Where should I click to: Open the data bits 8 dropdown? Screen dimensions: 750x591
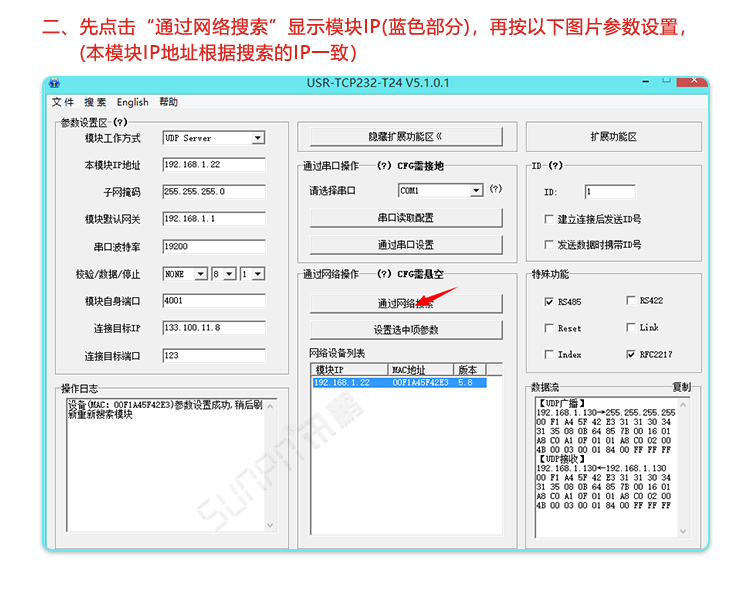pos(230,274)
